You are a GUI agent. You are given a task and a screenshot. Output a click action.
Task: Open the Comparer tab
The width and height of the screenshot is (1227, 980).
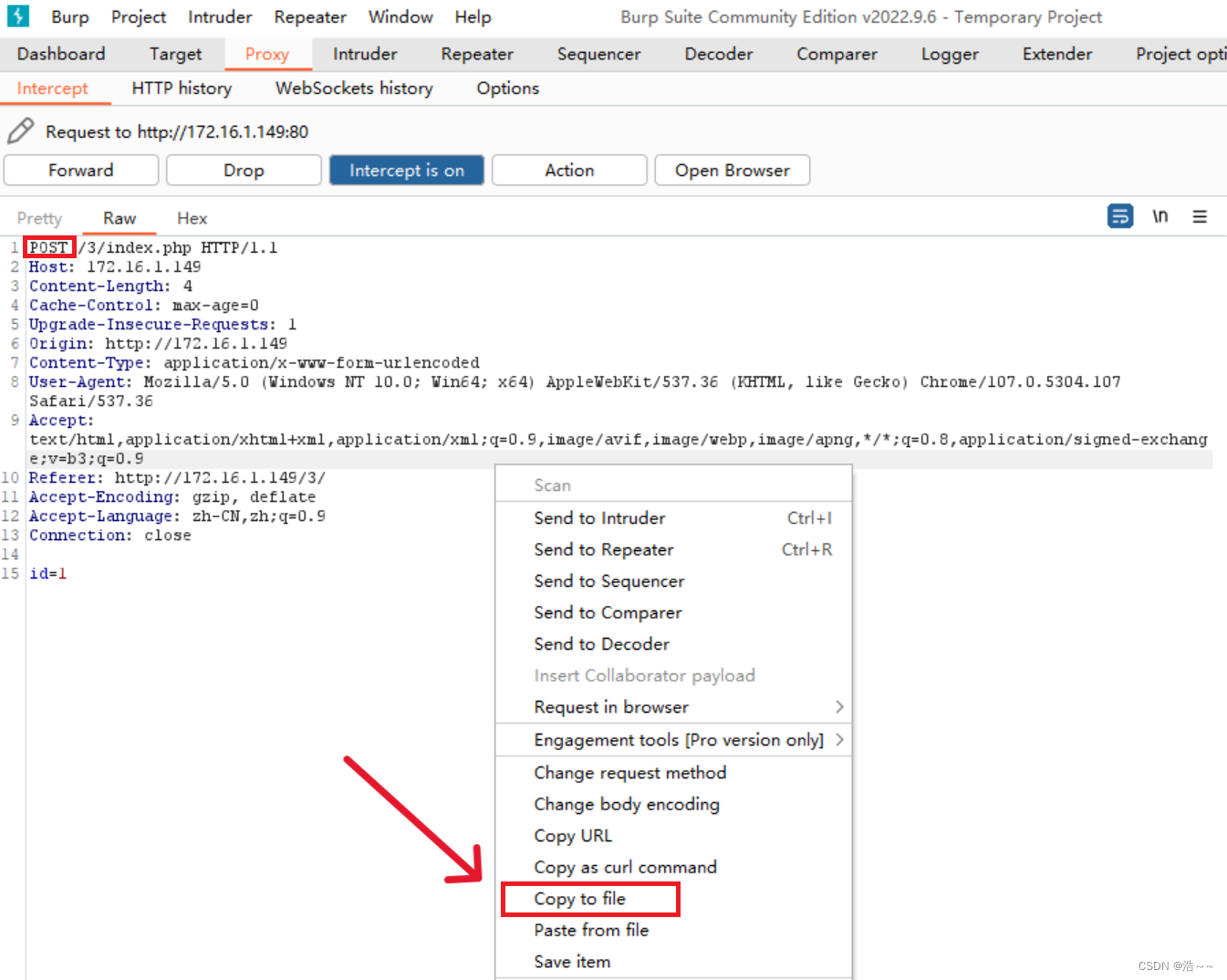(x=837, y=54)
